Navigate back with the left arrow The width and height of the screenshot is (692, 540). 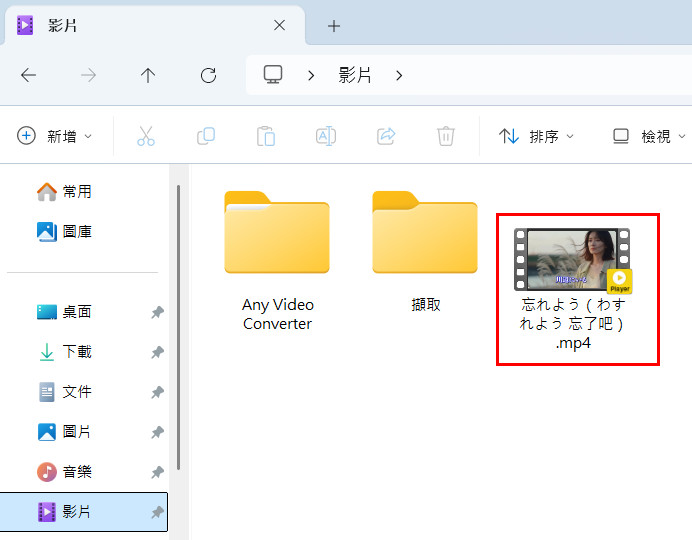(x=29, y=75)
